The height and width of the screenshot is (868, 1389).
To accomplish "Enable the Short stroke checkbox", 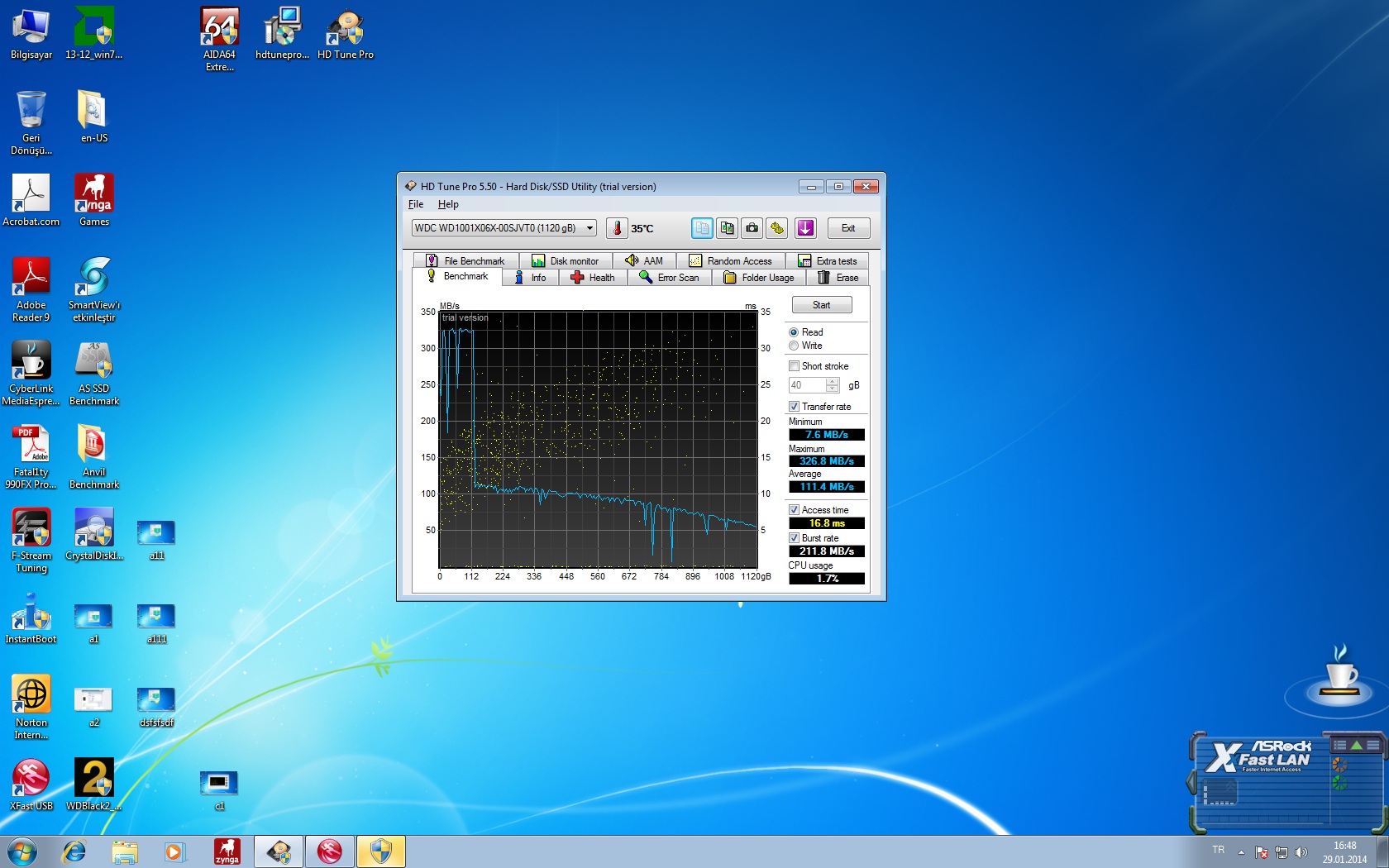I will coord(794,366).
